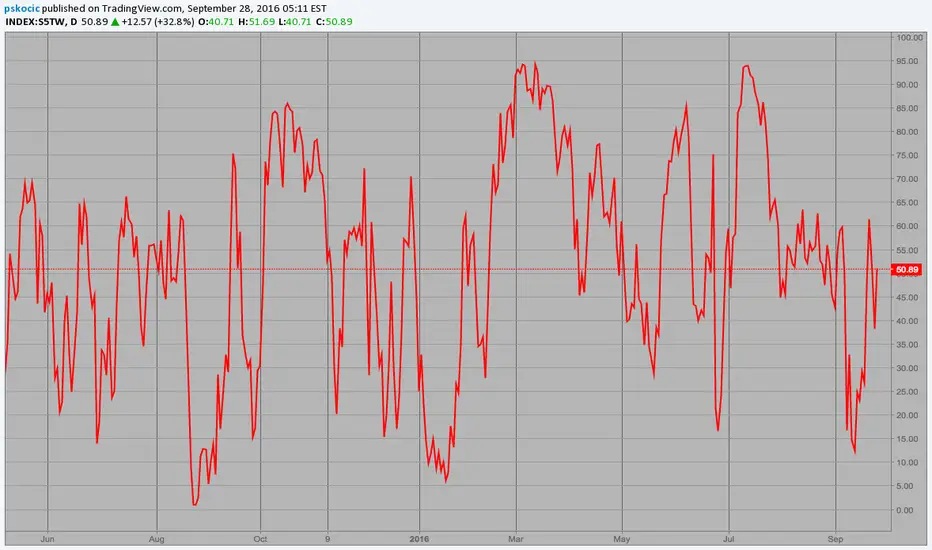The image size is (932, 550).
Task: Click the Oct date axis label
Action: (260, 539)
